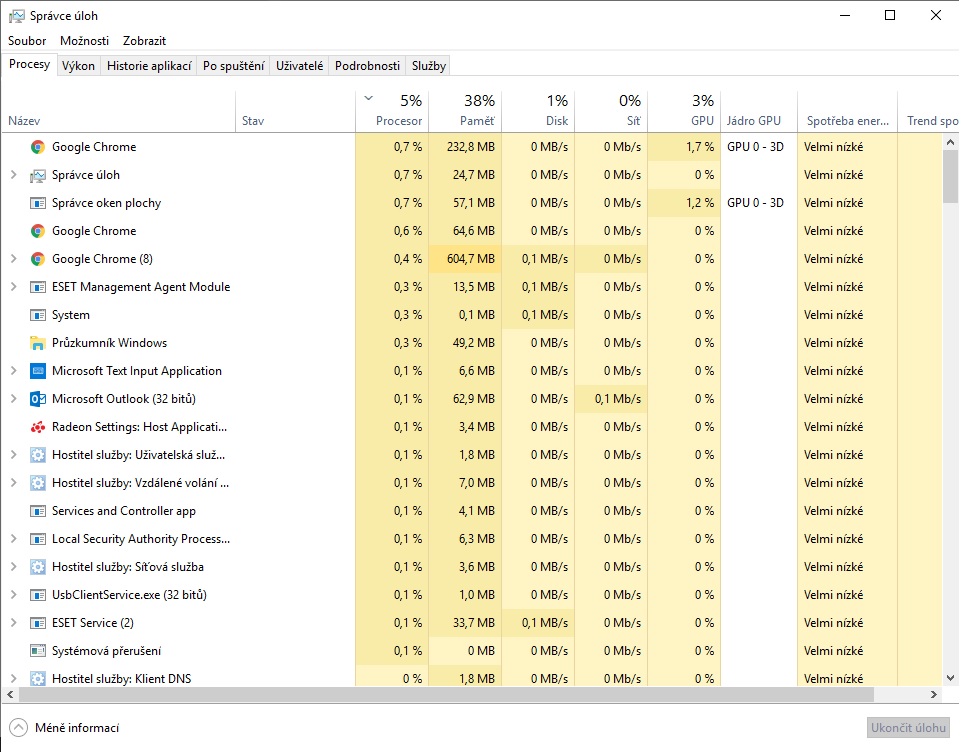Click the Systémová přerušení icon
Viewport: 961px width, 752px height.
point(38,651)
